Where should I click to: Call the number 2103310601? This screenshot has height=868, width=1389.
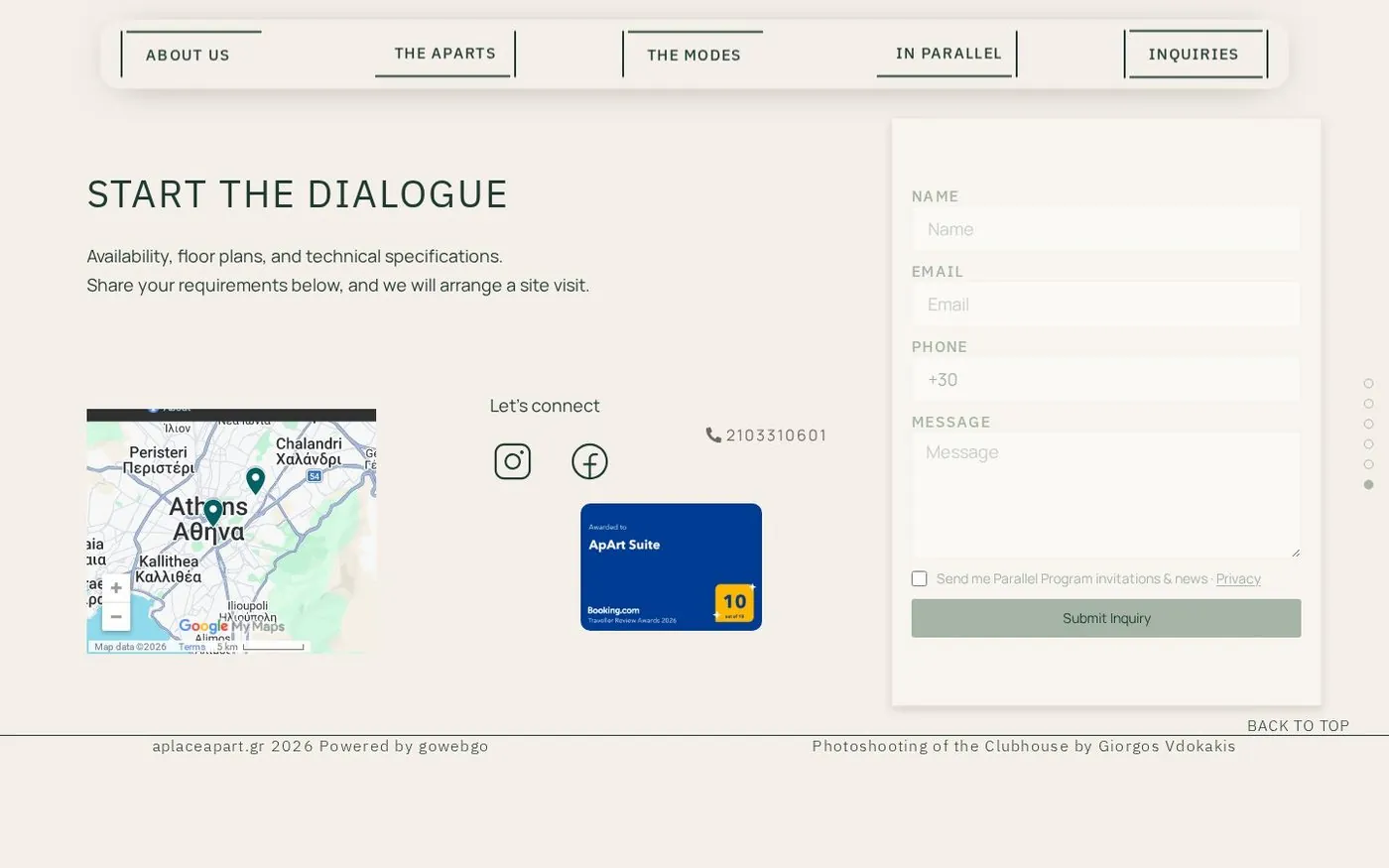(776, 435)
